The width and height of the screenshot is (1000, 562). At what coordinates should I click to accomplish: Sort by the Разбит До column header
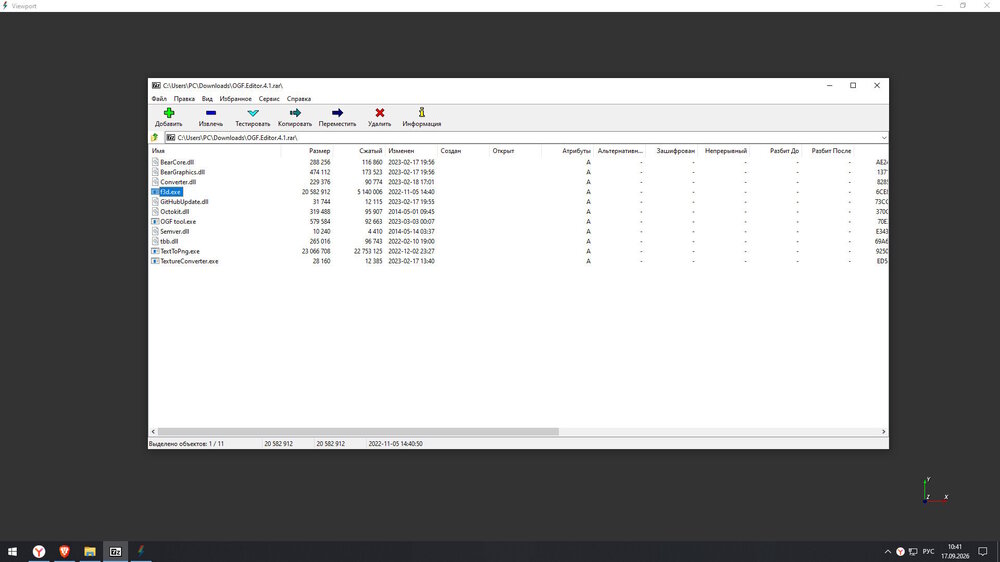(x=776, y=151)
